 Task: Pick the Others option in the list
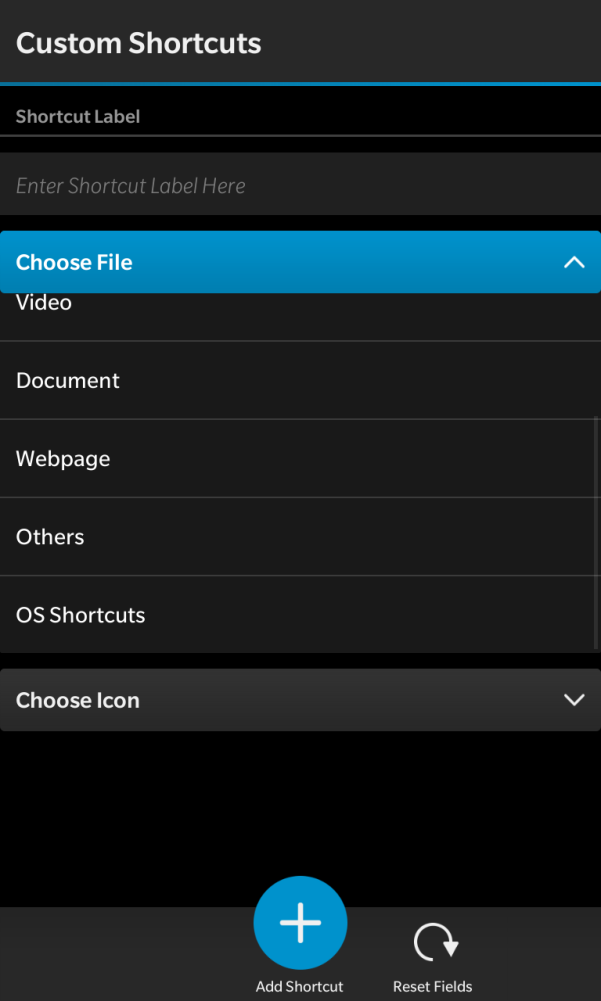pyautogui.click(x=50, y=537)
